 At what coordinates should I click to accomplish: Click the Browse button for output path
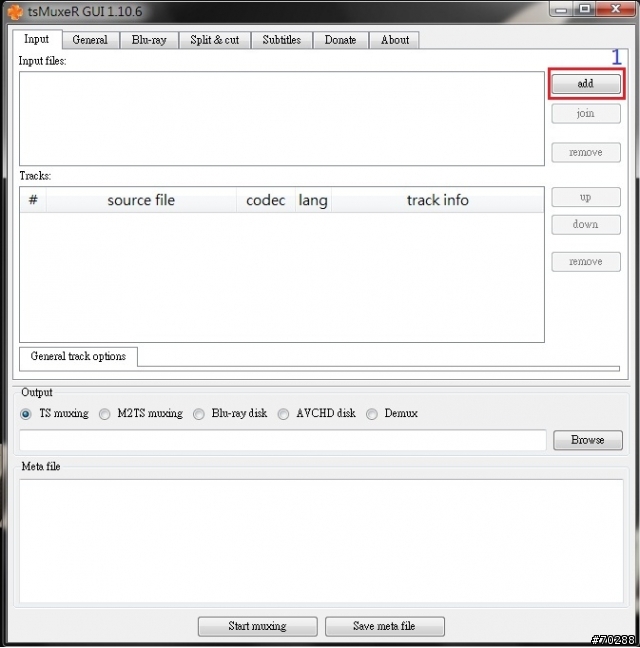(x=588, y=440)
